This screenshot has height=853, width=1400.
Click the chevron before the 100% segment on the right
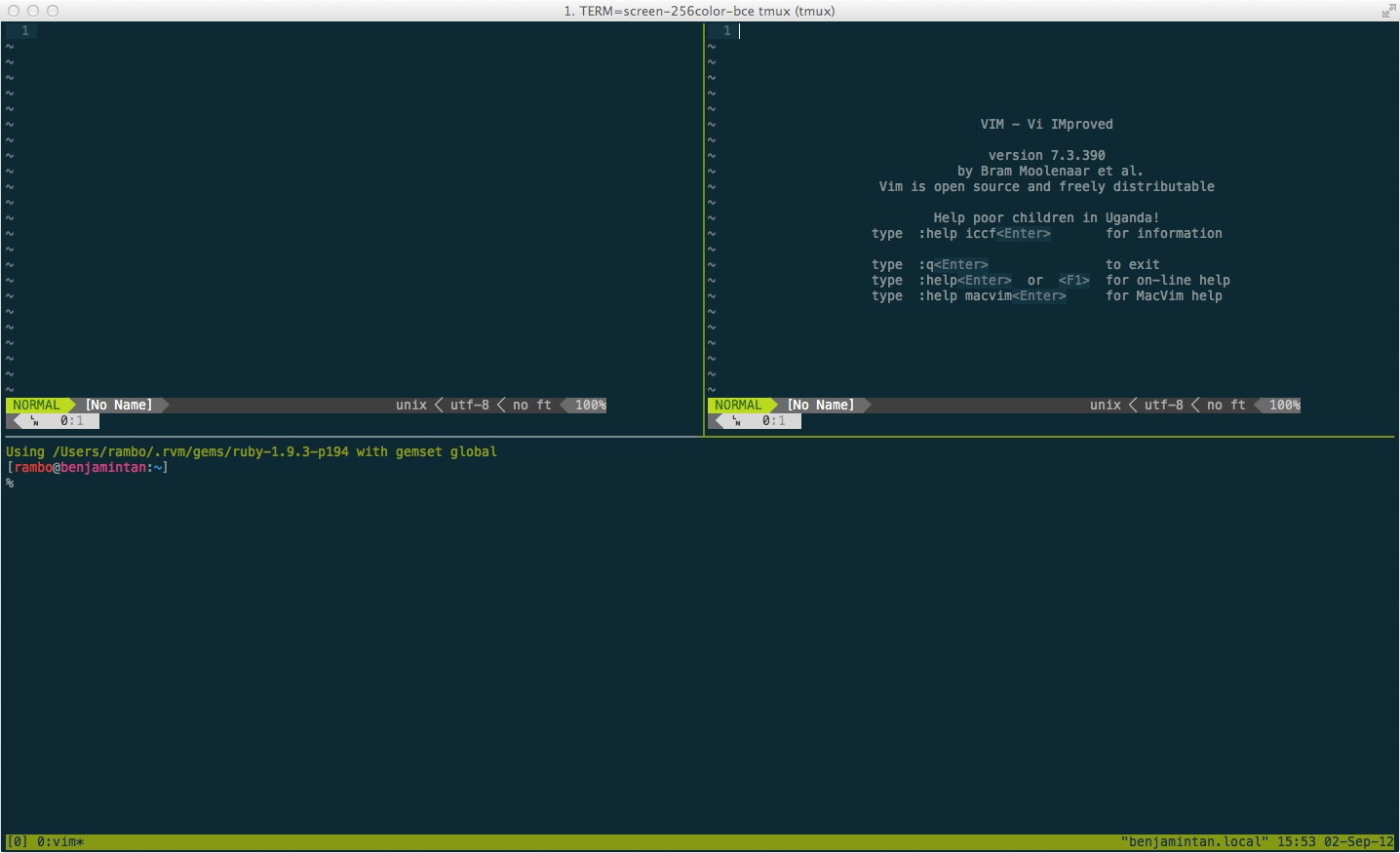1257,405
